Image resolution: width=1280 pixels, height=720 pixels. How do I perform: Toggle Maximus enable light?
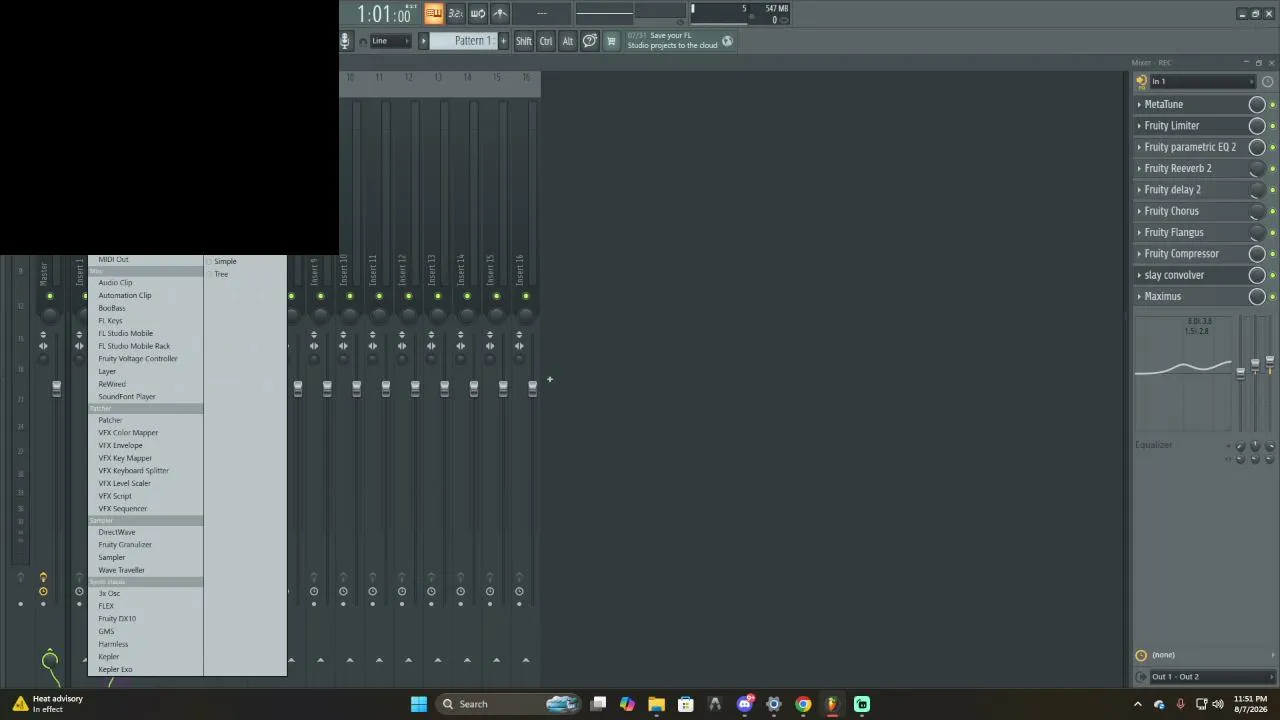click(x=1273, y=297)
